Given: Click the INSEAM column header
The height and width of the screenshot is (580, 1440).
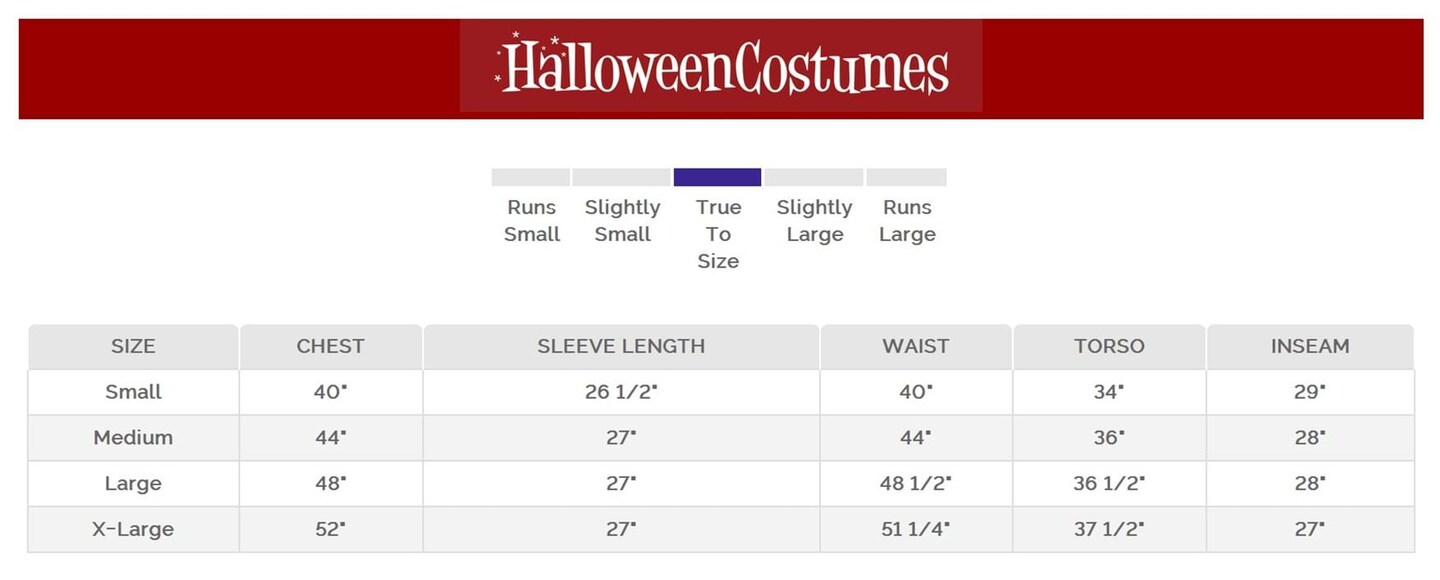Looking at the screenshot, I should [1310, 347].
